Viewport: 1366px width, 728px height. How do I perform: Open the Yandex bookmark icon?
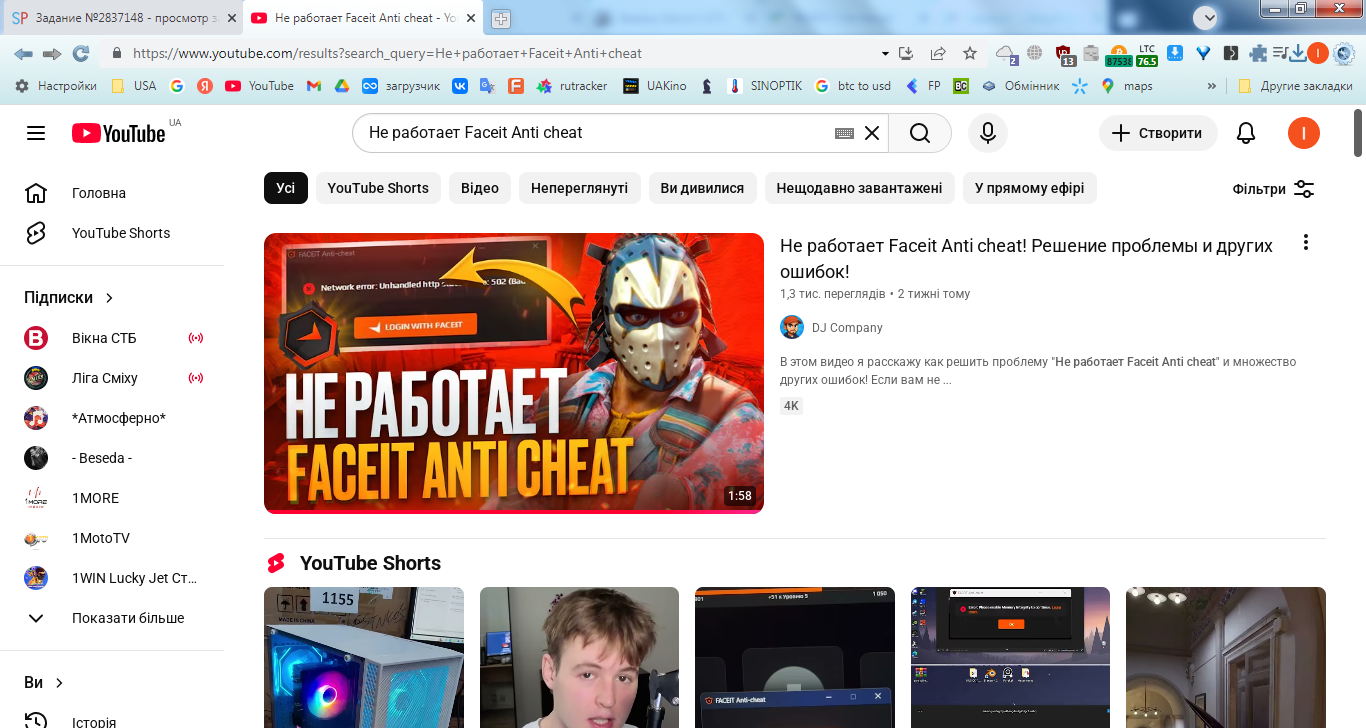(x=205, y=86)
